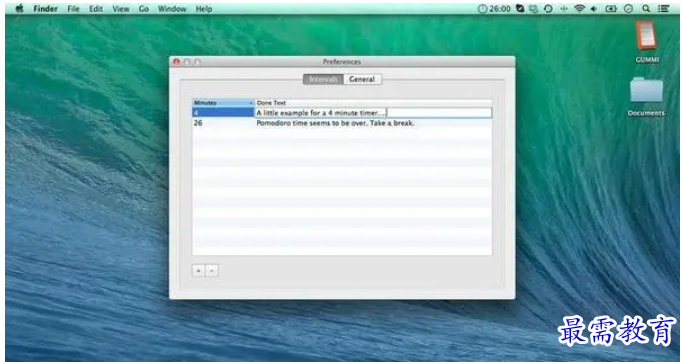The image size is (682, 362).
Task: Open the Go menu
Action: pyautogui.click(x=144, y=8)
